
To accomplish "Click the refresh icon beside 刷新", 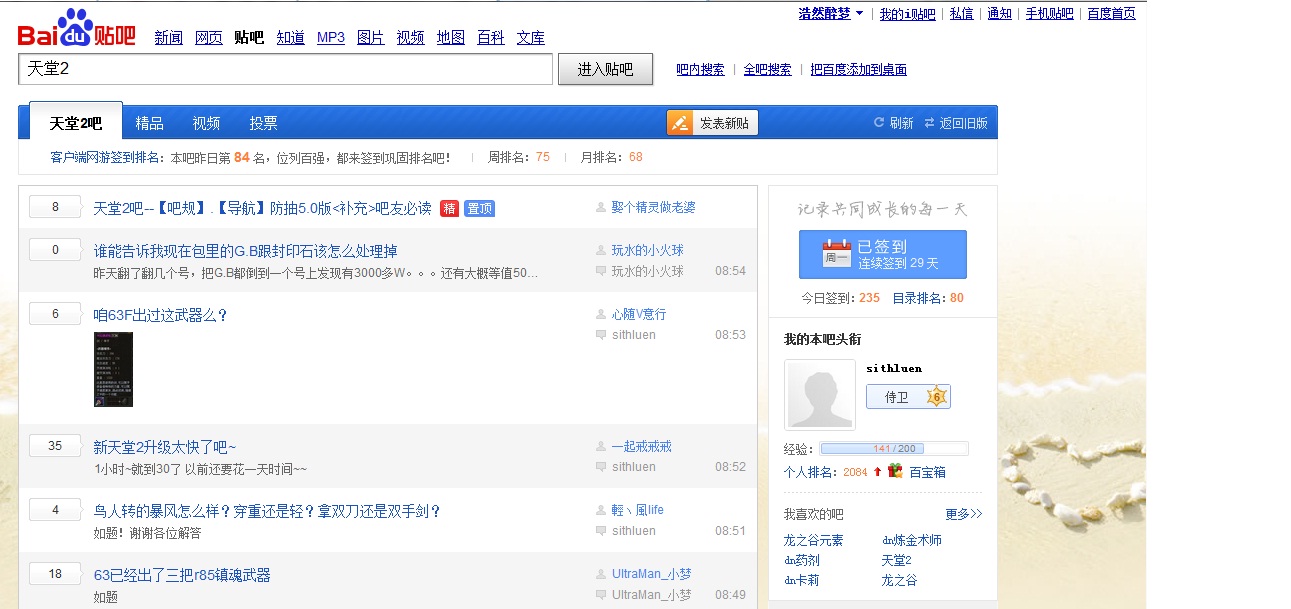I will 879,123.
